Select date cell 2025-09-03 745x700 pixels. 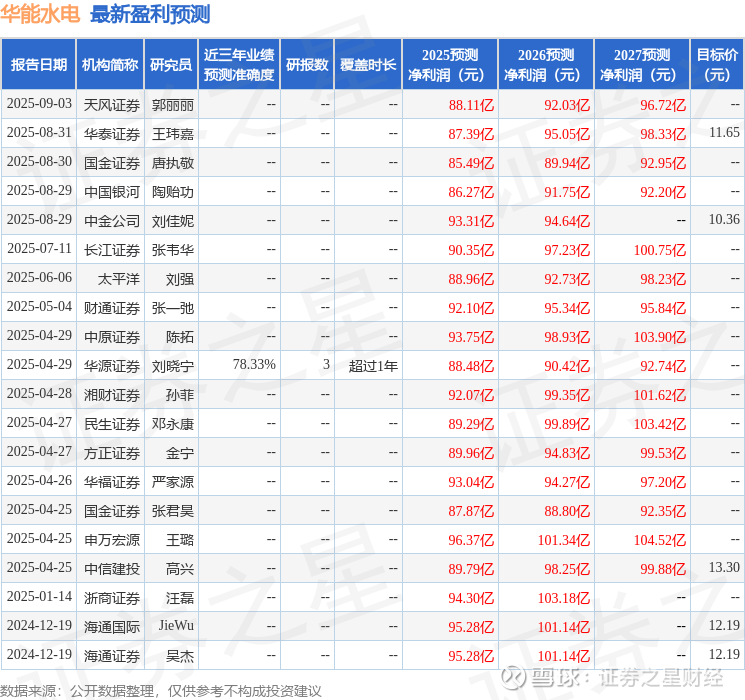click(x=39, y=104)
